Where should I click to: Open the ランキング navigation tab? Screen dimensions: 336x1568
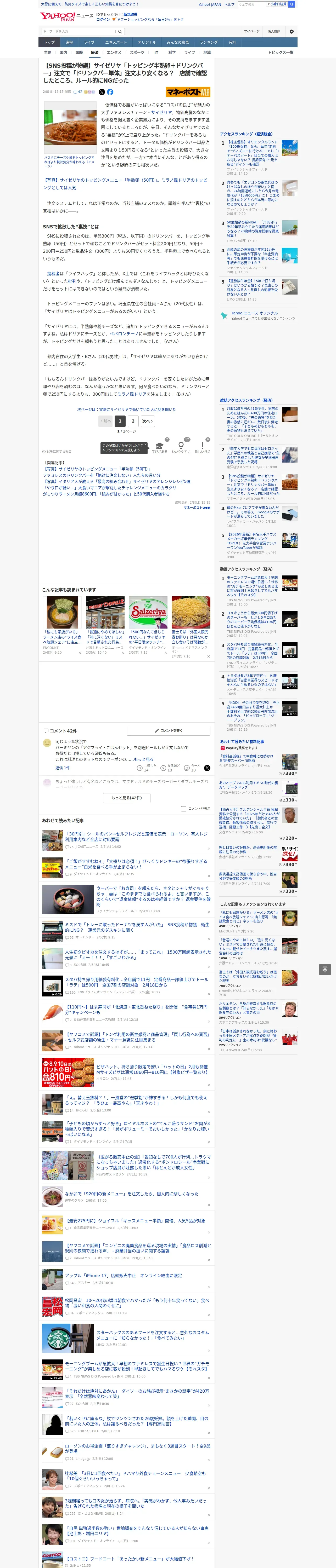pos(209,42)
